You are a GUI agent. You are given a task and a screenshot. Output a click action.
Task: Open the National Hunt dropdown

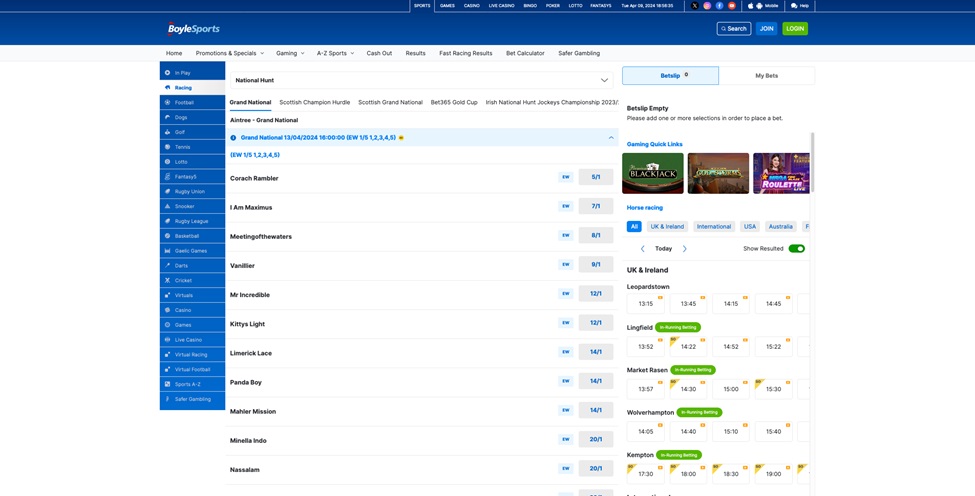click(x=421, y=80)
